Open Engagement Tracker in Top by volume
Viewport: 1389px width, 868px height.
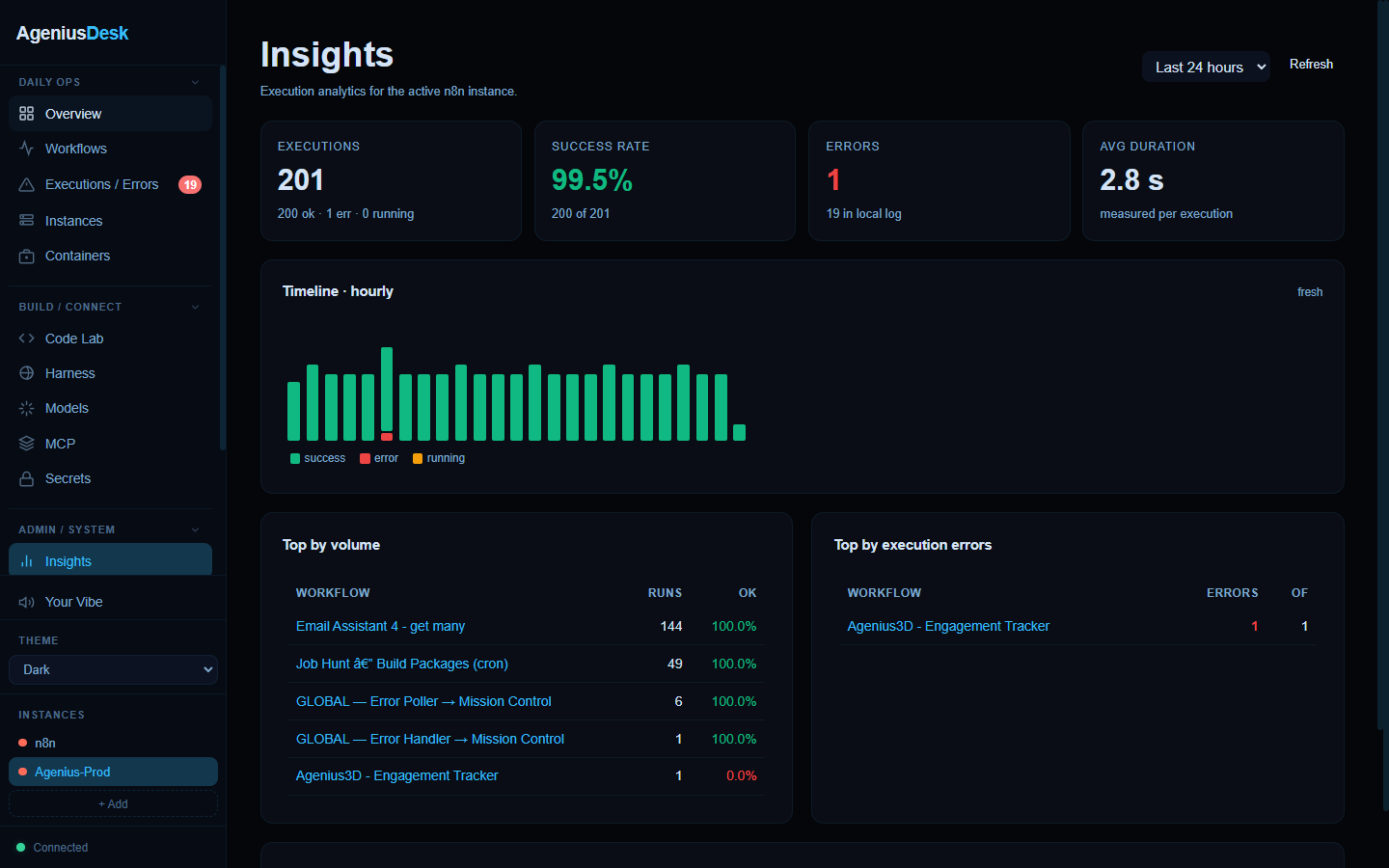pos(396,775)
